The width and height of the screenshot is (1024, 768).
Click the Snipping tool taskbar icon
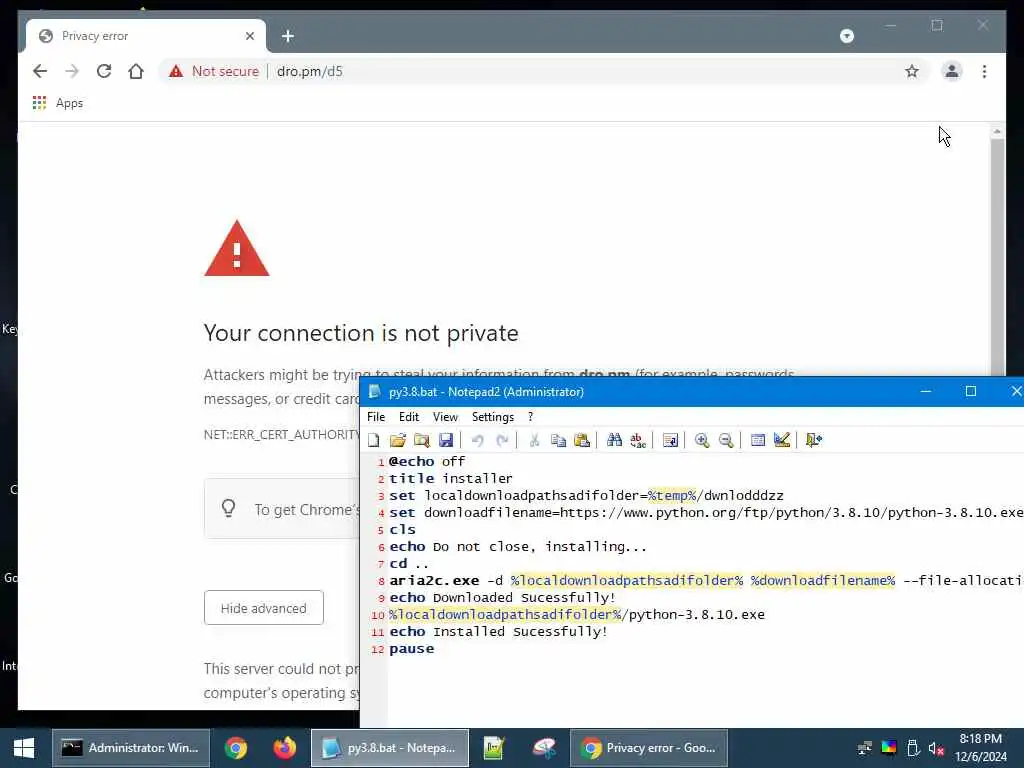[544, 748]
